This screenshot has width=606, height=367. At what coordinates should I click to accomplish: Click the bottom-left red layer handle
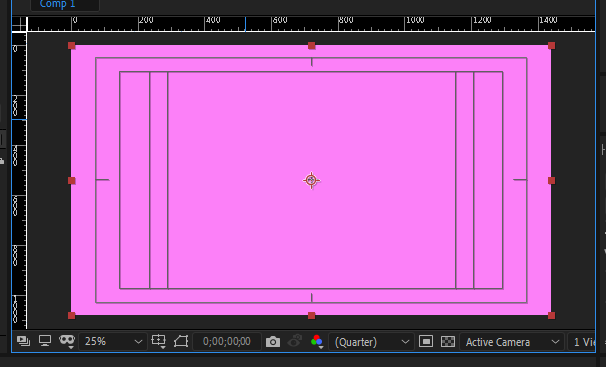(71, 316)
